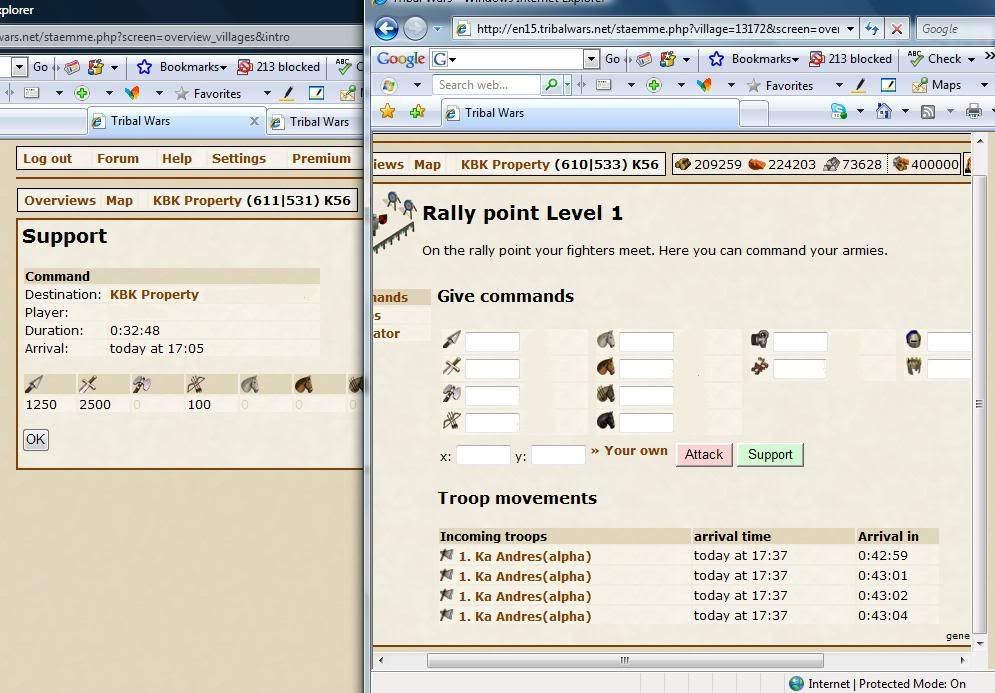Click the archer bow icon in Give commands
This screenshot has width=995, height=693.
(451, 421)
